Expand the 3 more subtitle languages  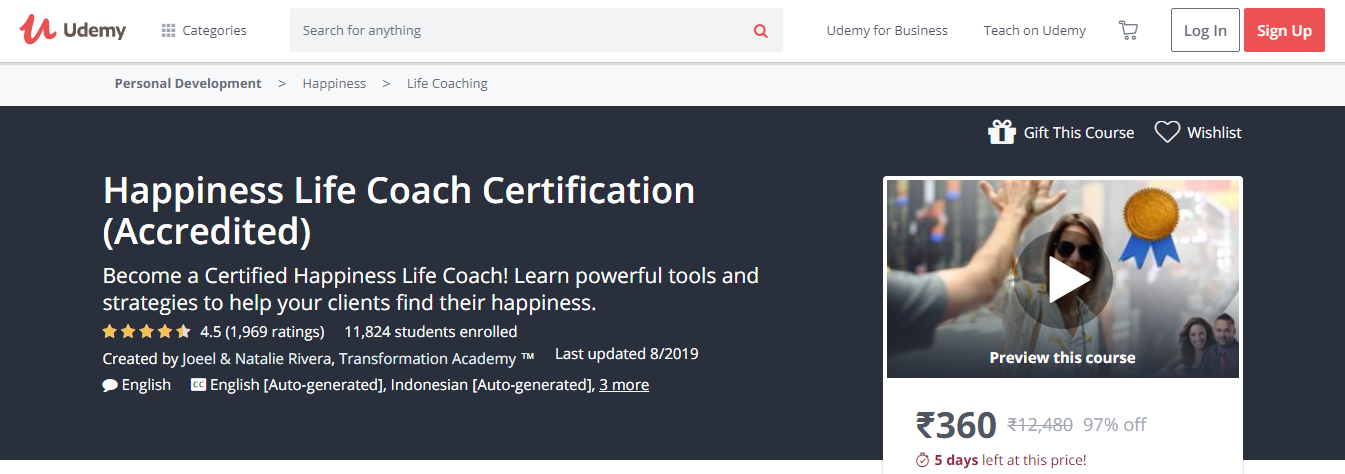624,385
